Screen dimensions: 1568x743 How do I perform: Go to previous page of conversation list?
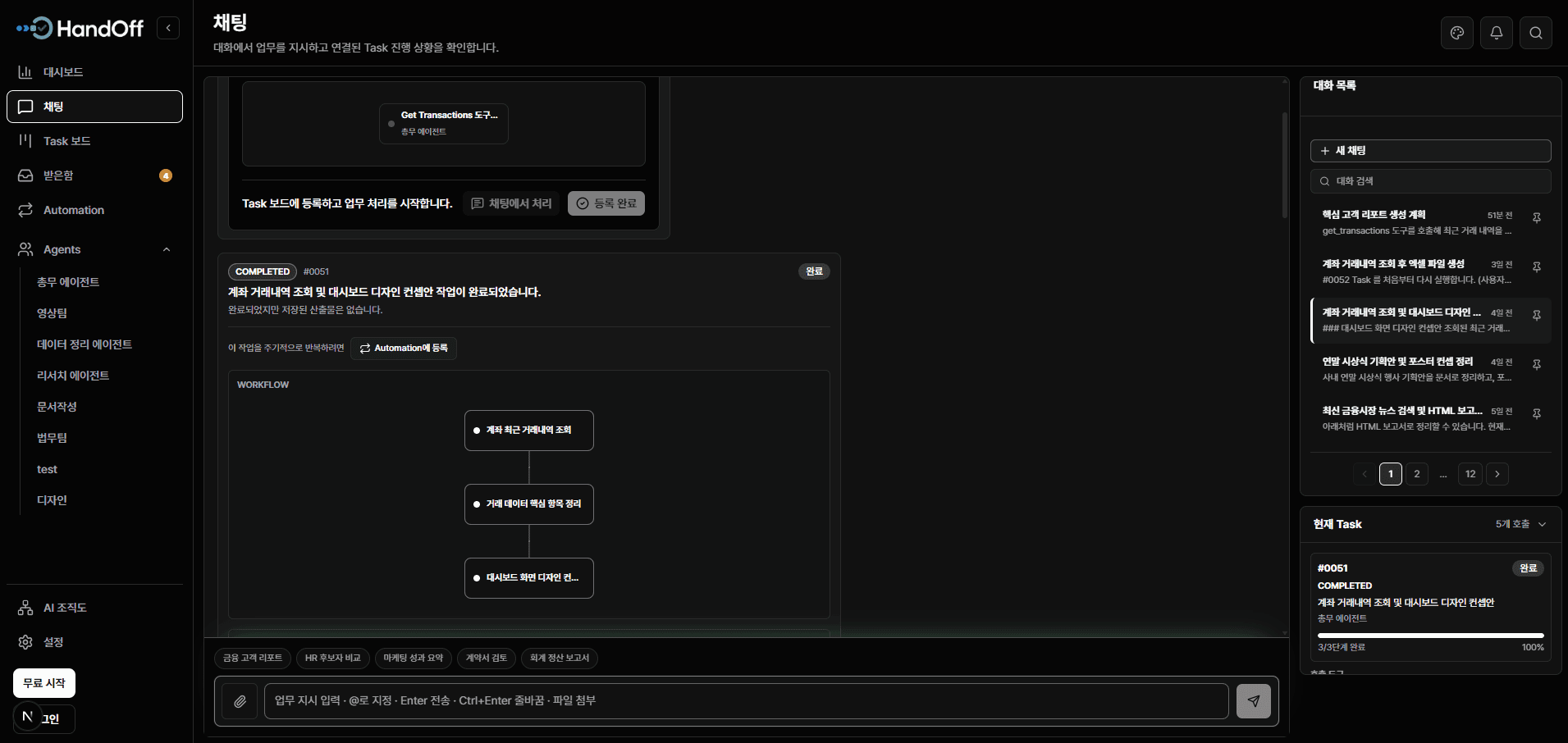[1365, 474]
